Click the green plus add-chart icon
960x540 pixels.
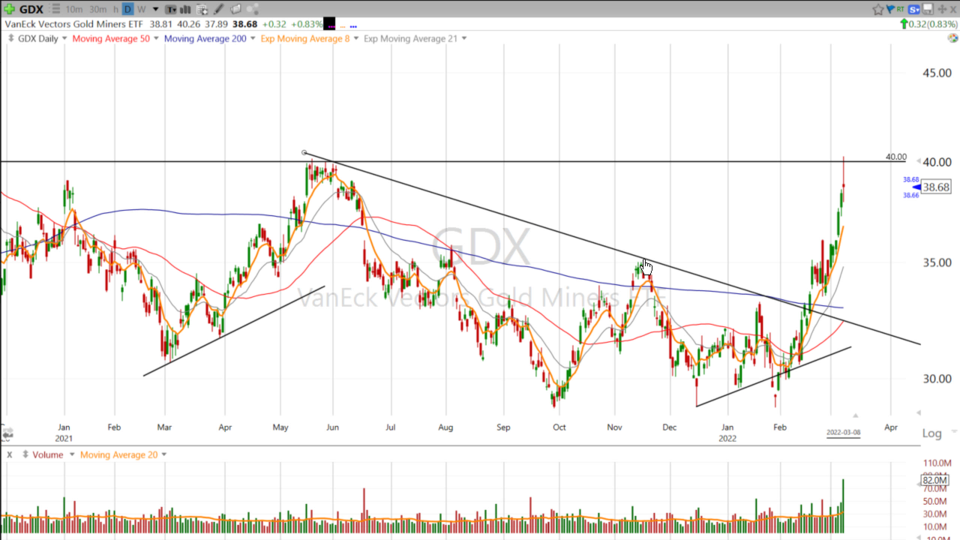(10, 9)
